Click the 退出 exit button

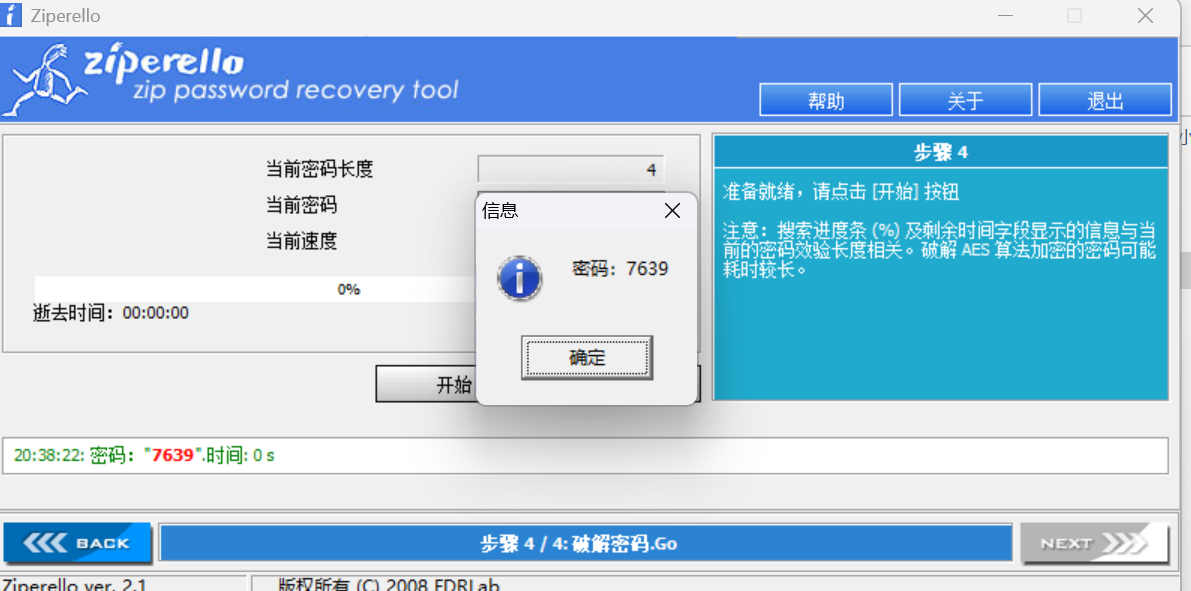click(x=1105, y=100)
